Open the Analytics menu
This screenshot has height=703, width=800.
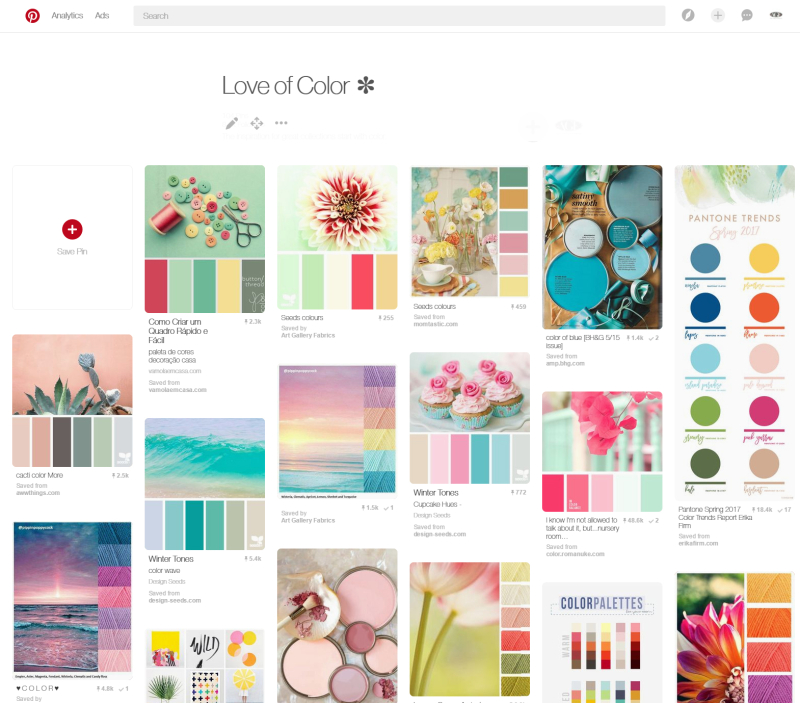pyautogui.click(x=67, y=15)
